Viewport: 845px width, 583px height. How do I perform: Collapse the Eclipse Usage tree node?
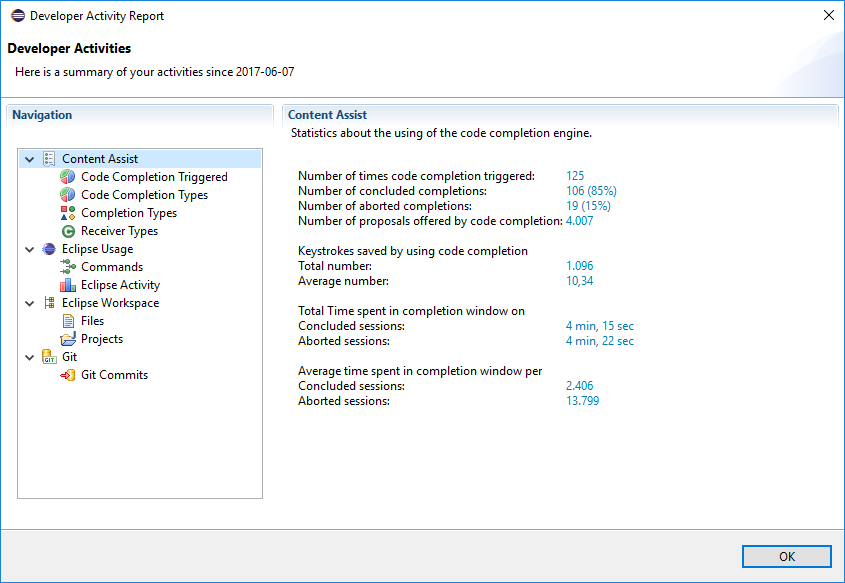point(30,249)
